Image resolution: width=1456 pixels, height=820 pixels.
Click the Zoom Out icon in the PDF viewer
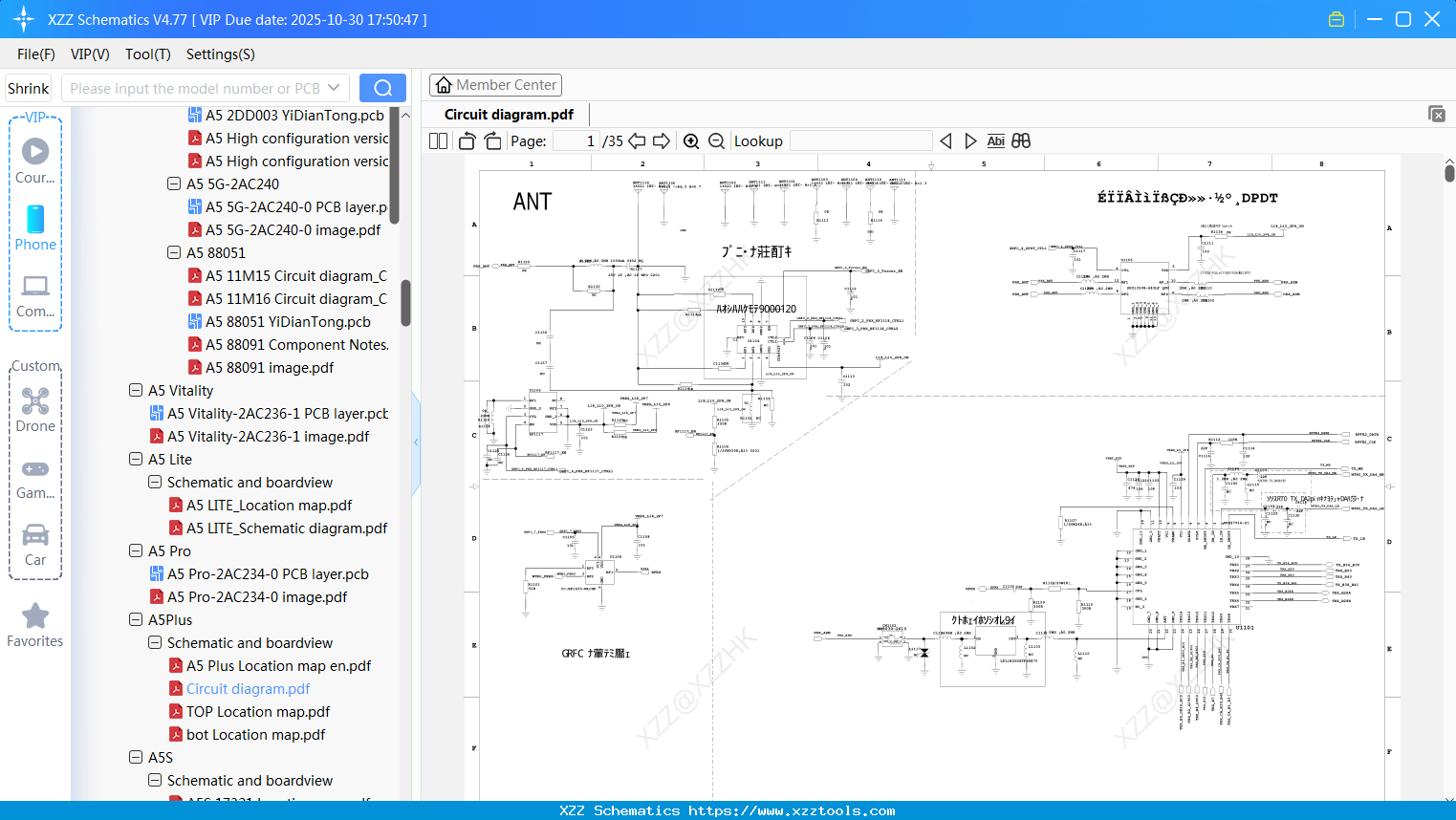coord(716,140)
